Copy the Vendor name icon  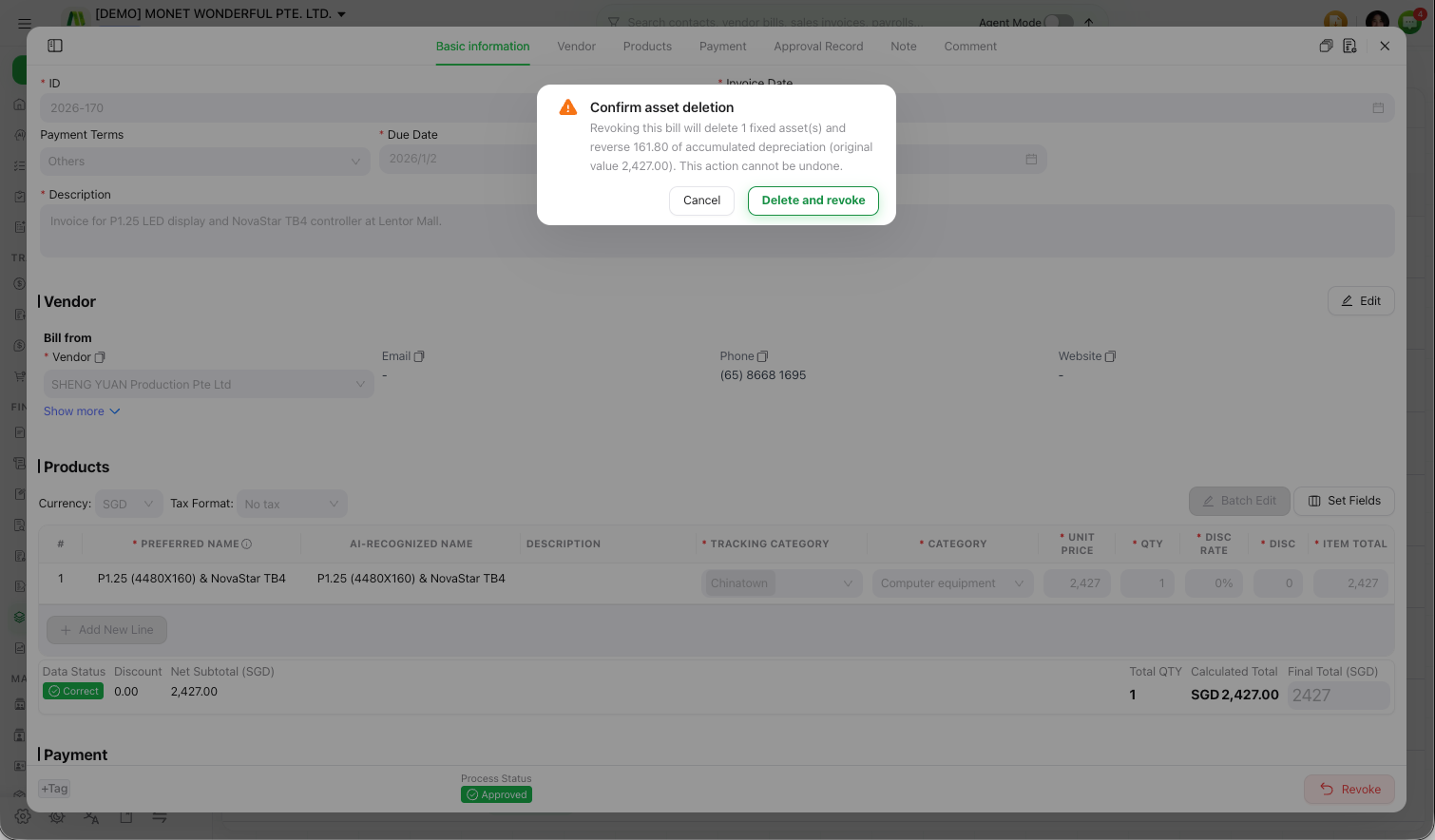100,357
